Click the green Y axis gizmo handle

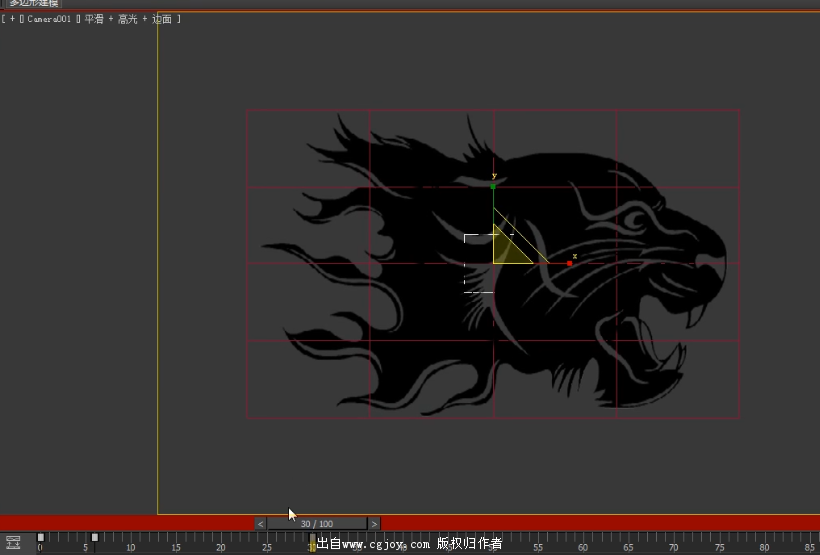(493, 186)
